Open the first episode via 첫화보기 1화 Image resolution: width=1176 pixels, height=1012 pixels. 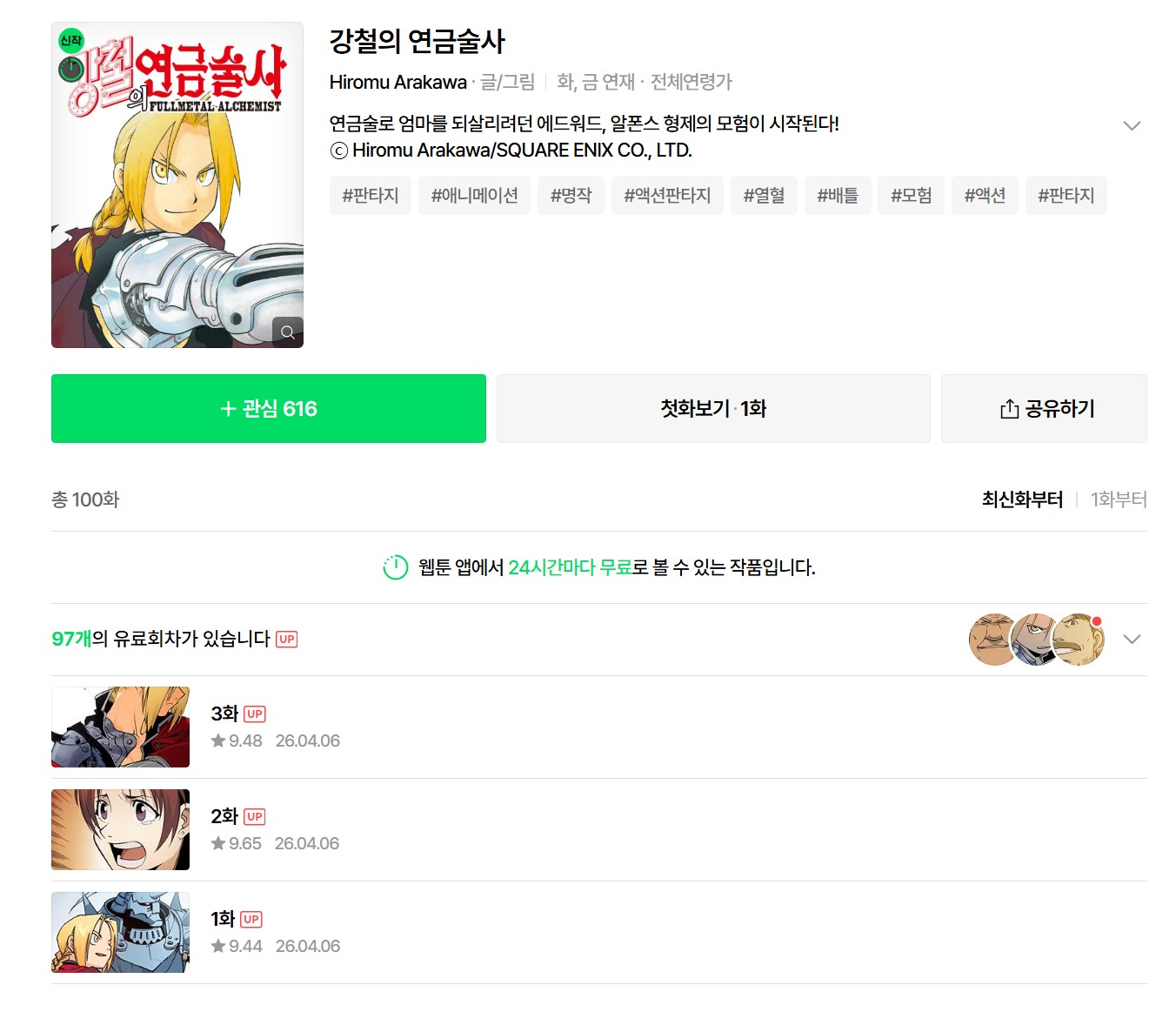pos(713,409)
